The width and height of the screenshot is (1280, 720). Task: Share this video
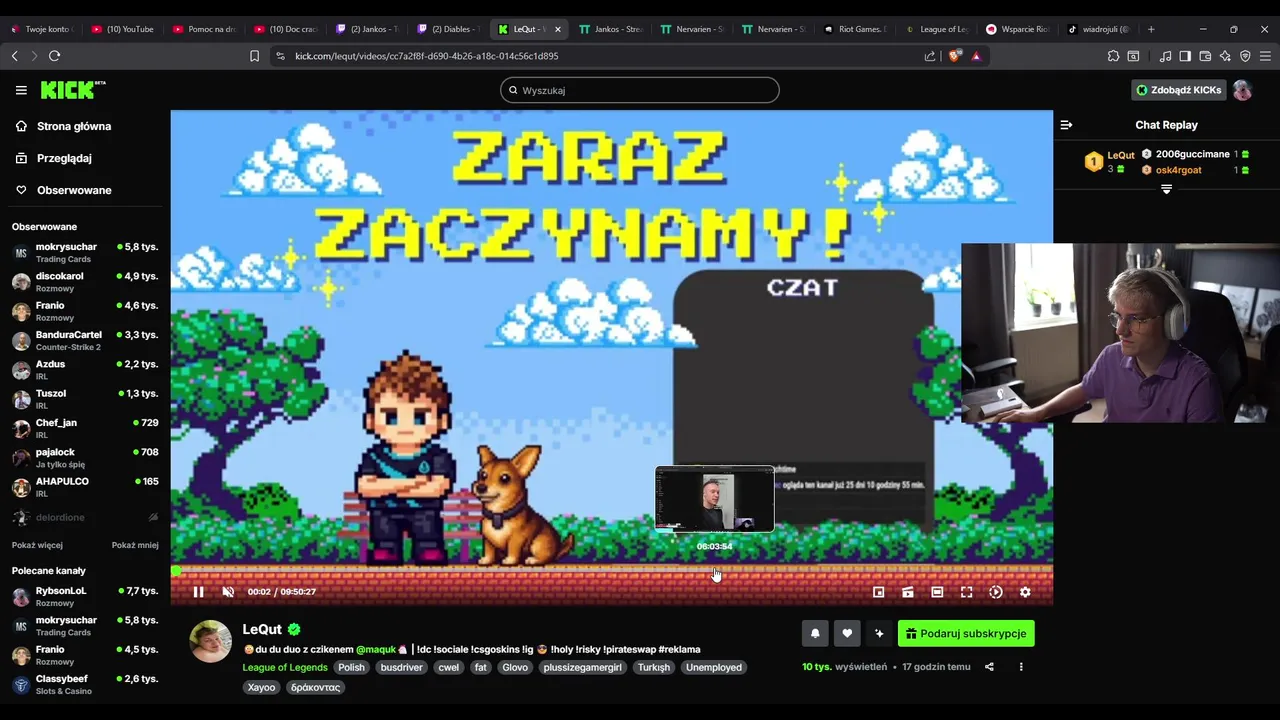click(989, 667)
